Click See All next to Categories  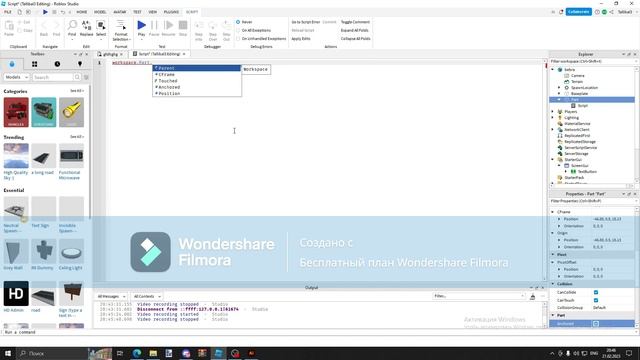76,91
